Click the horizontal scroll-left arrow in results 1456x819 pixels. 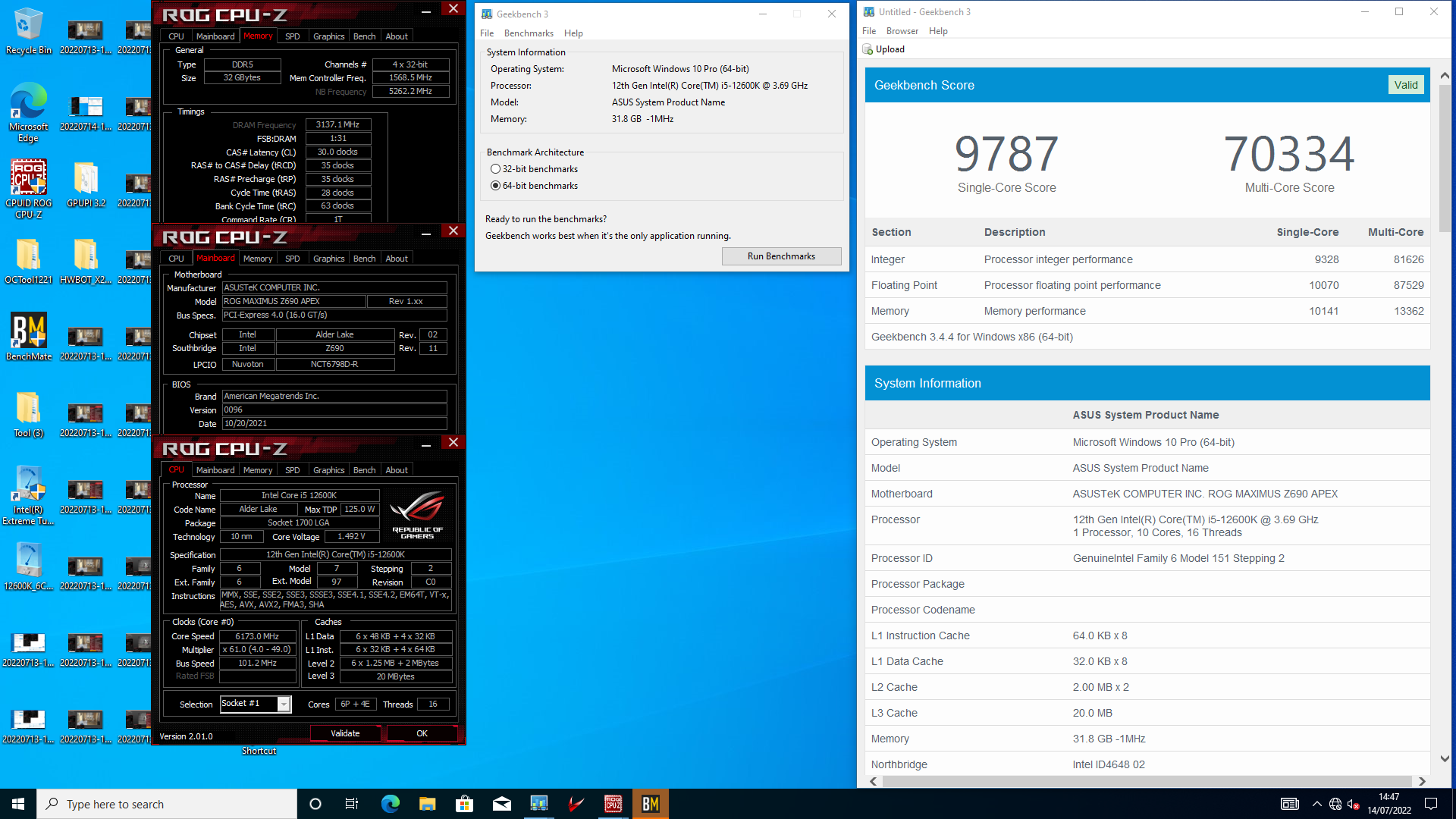point(873,781)
